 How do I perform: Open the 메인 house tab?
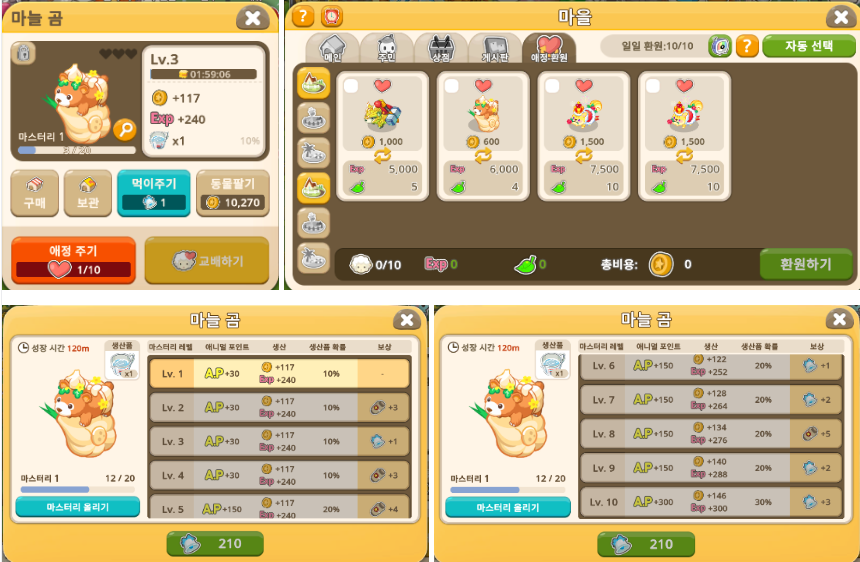click(x=332, y=48)
